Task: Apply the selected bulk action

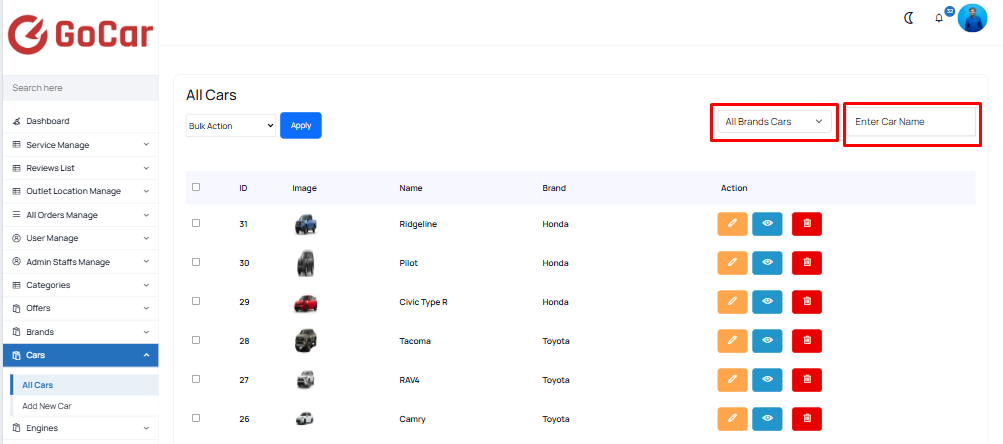Action: pos(301,125)
